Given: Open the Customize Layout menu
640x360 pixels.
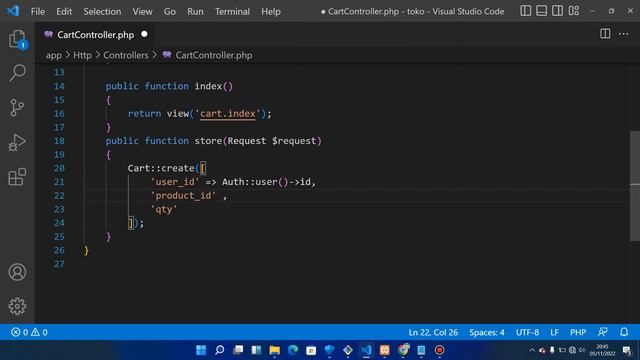Looking at the screenshot, I should [573, 11].
